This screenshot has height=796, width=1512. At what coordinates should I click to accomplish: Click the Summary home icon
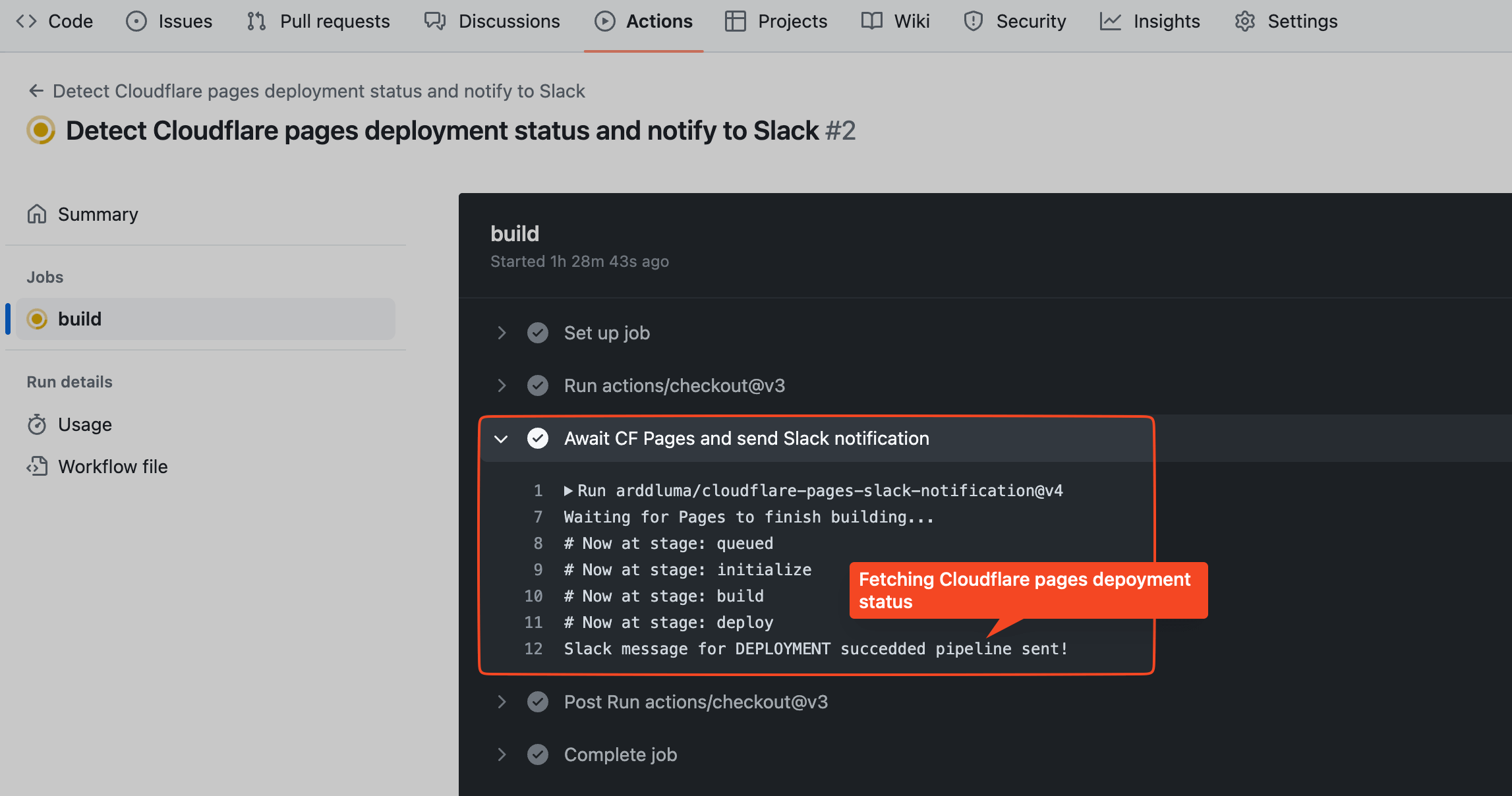pyautogui.click(x=37, y=214)
